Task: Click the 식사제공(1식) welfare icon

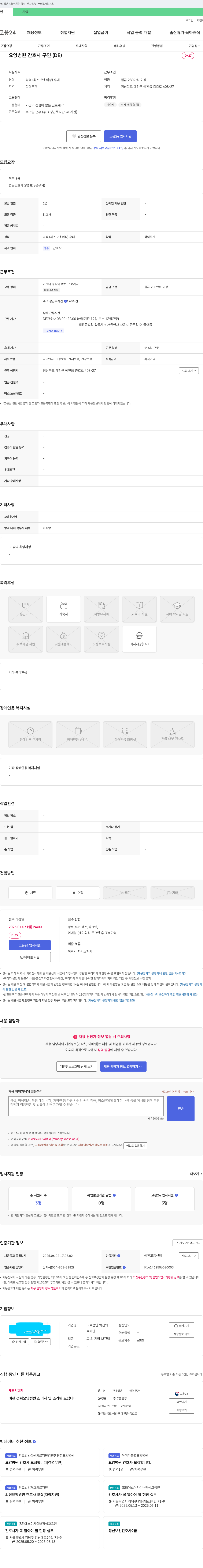Action: coord(139,639)
